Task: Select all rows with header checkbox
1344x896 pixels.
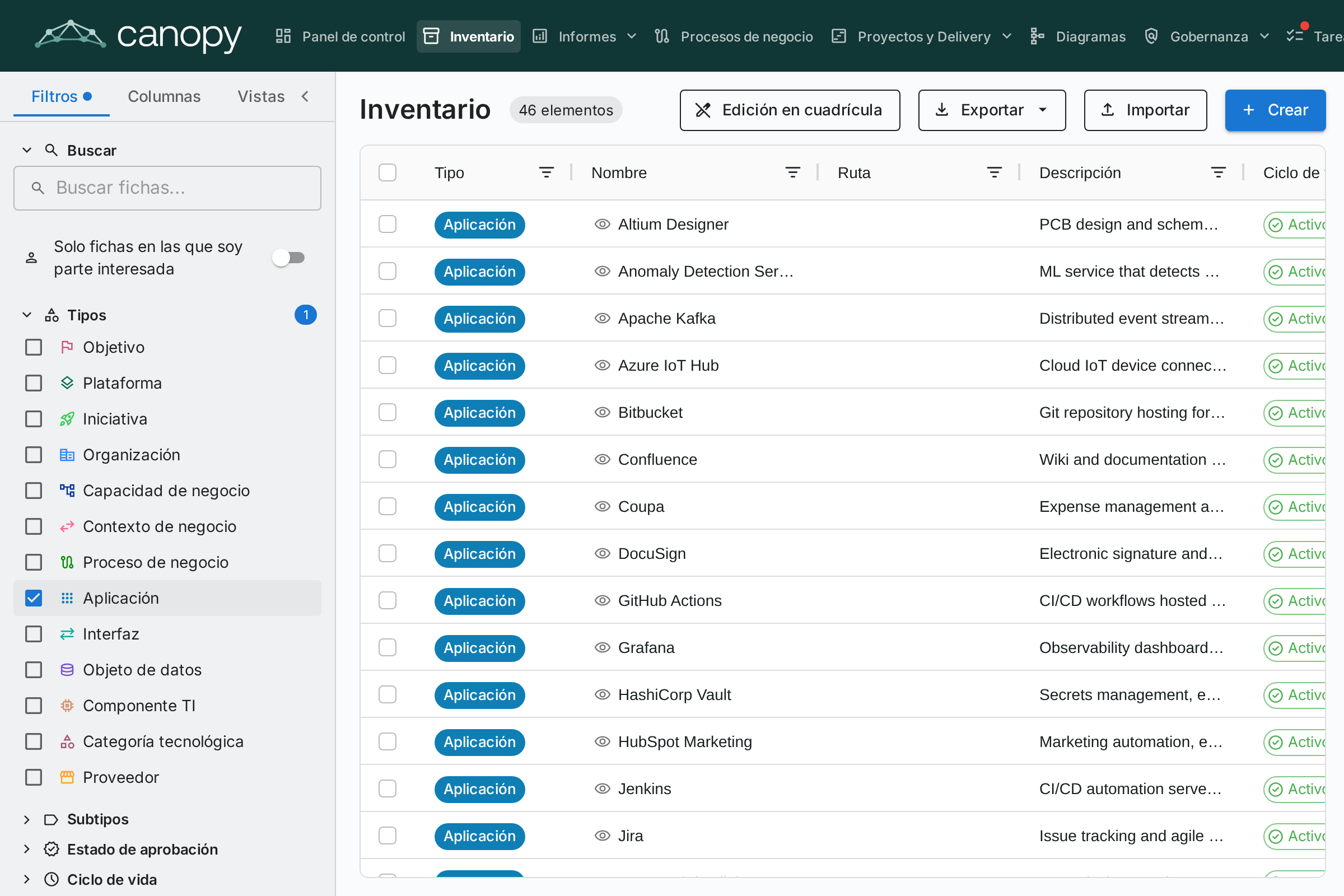Action: pos(388,172)
